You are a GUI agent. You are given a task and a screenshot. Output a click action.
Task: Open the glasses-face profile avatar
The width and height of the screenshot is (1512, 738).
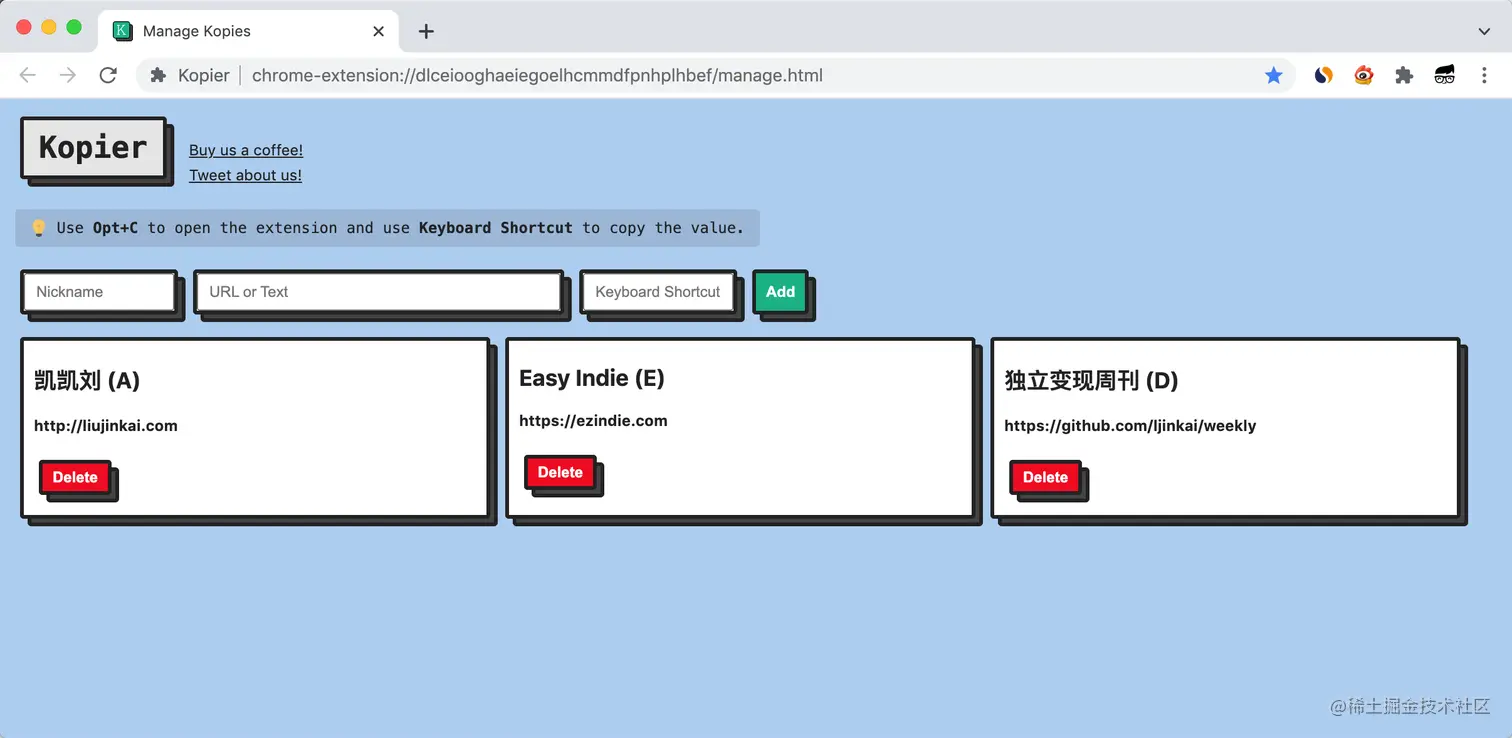[x=1444, y=75]
